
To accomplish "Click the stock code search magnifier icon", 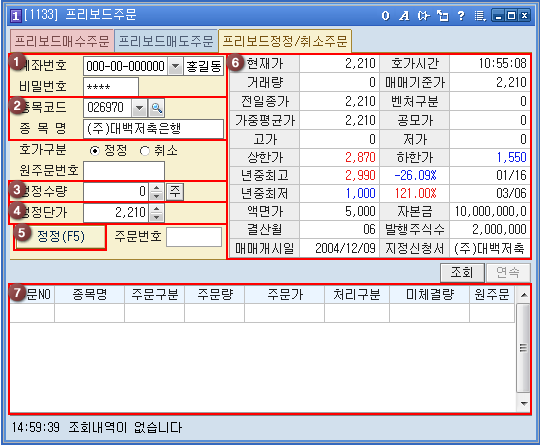I will click(156, 108).
